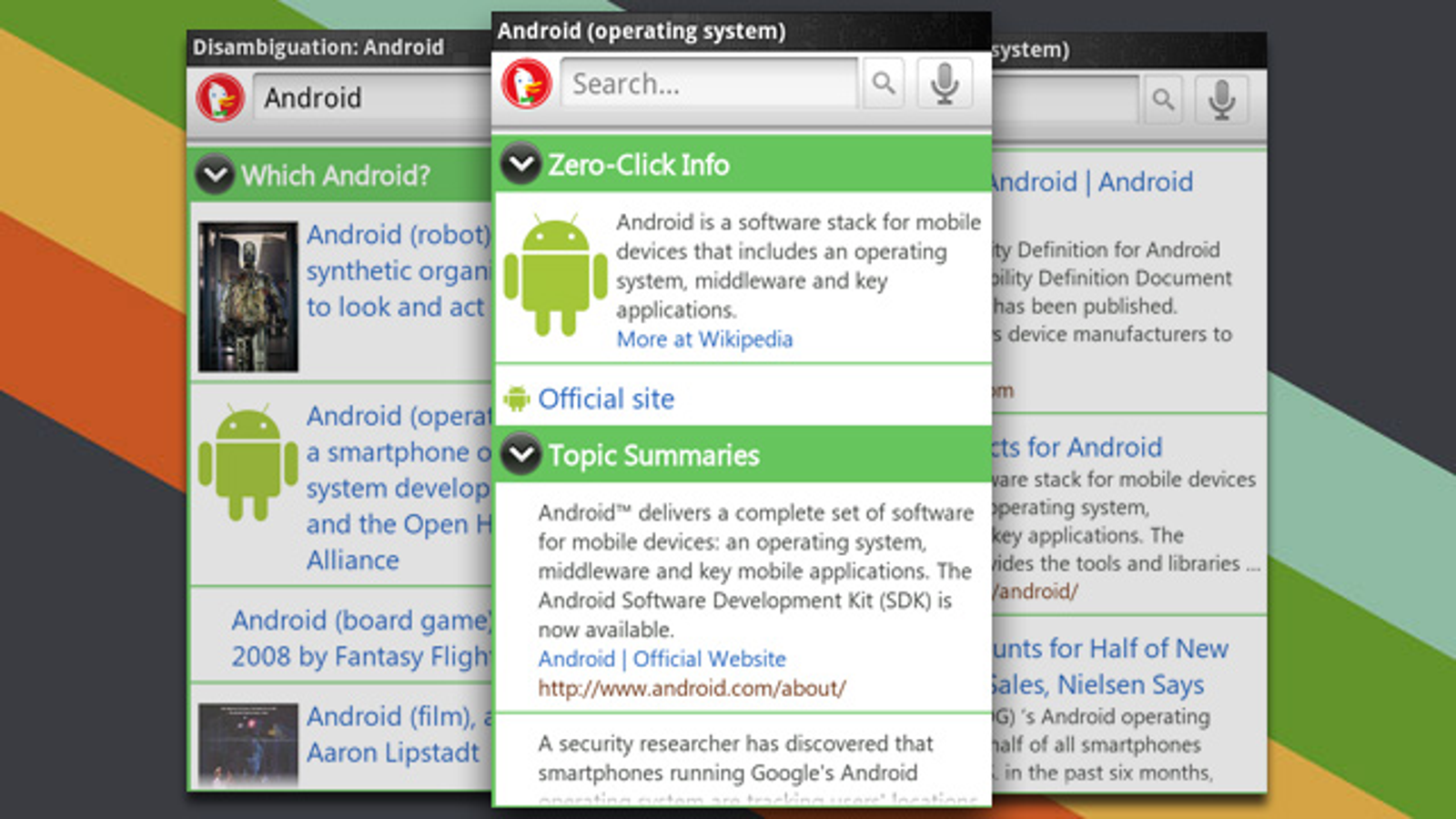Click the search field in right screen
Image resolution: width=1456 pixels, height=819 pixels.
[1065, 99]
